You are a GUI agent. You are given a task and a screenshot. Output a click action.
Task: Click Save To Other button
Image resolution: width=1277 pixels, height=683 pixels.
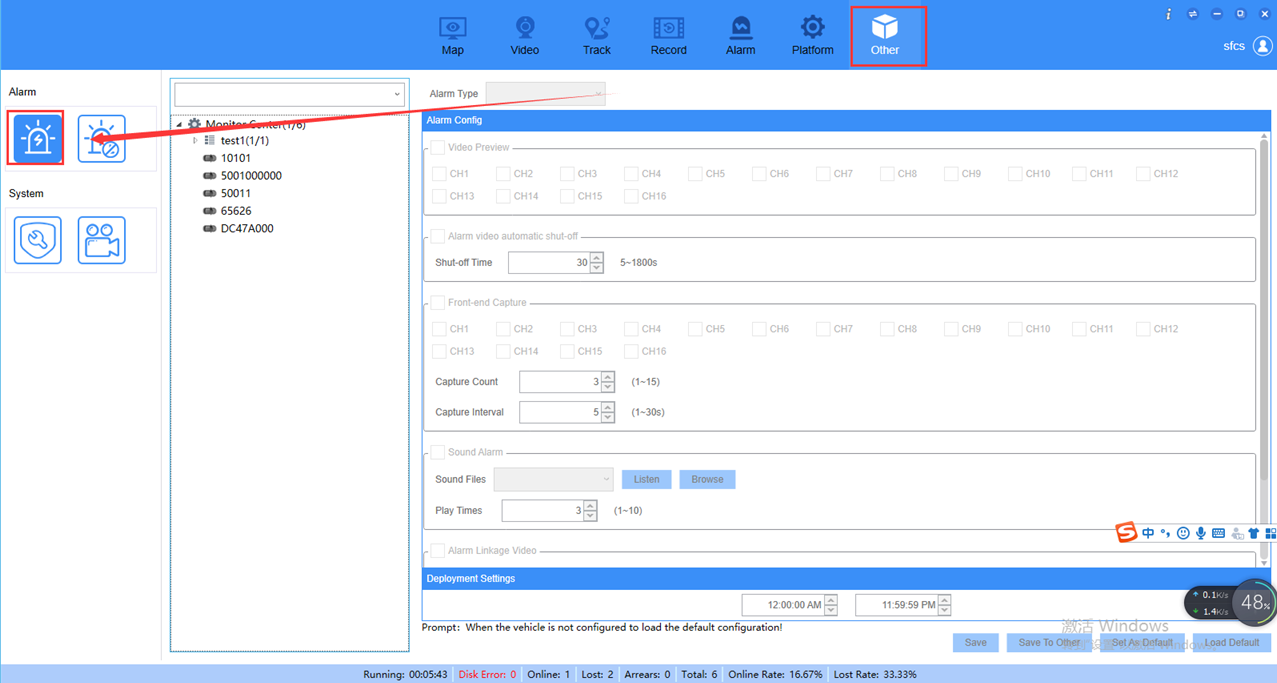tap(1049, 643)
